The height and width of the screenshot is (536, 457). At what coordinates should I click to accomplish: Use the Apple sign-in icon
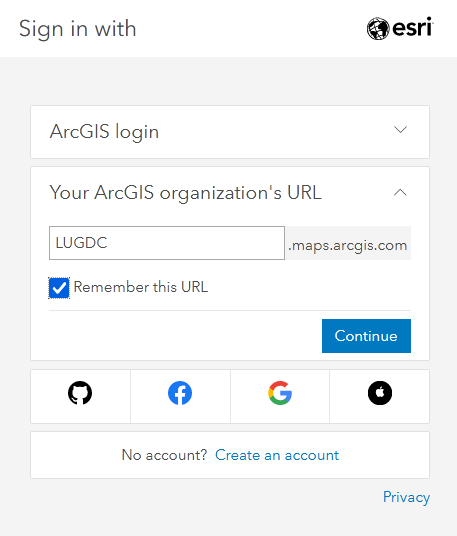pyautogui.click(x=380, y=393)
